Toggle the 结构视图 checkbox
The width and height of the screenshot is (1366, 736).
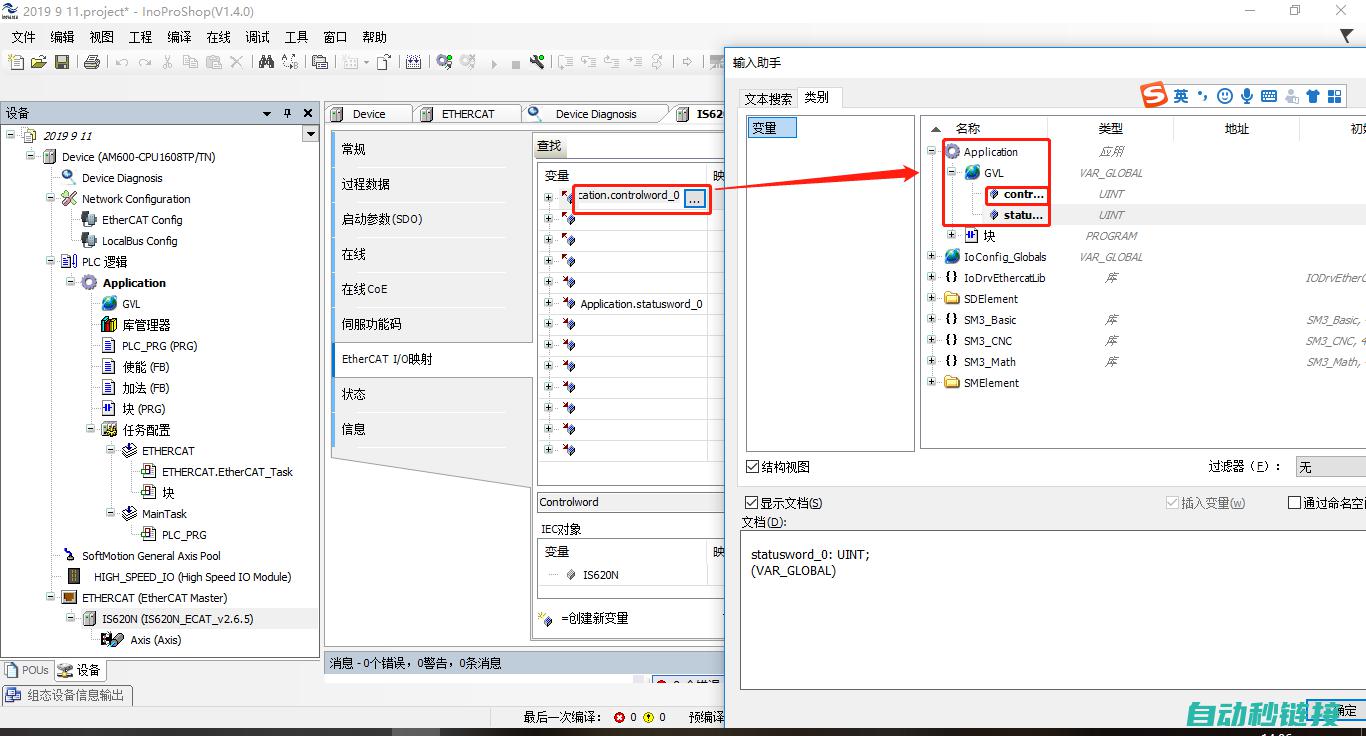(x=753, y=467)
